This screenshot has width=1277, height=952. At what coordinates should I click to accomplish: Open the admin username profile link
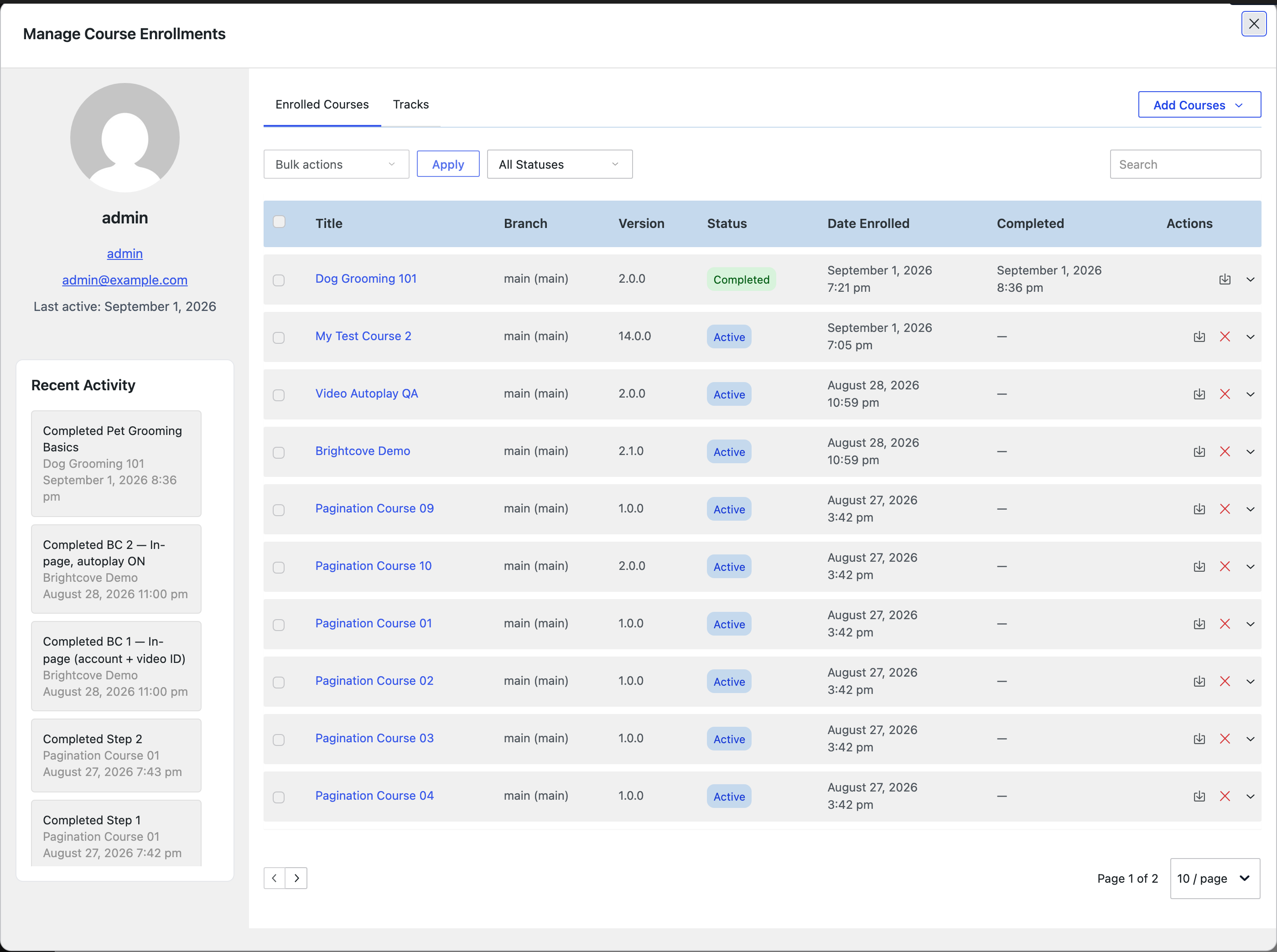tap(125, 254)
